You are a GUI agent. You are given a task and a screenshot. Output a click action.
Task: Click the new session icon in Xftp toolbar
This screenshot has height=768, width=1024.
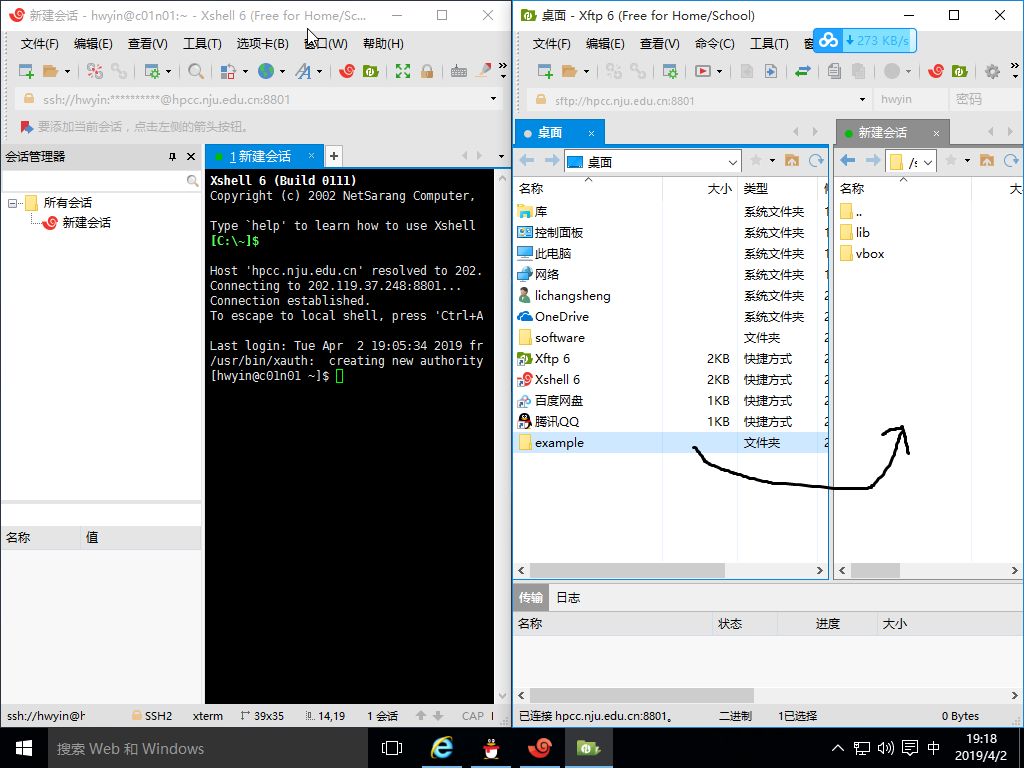[x=545, y=71]
